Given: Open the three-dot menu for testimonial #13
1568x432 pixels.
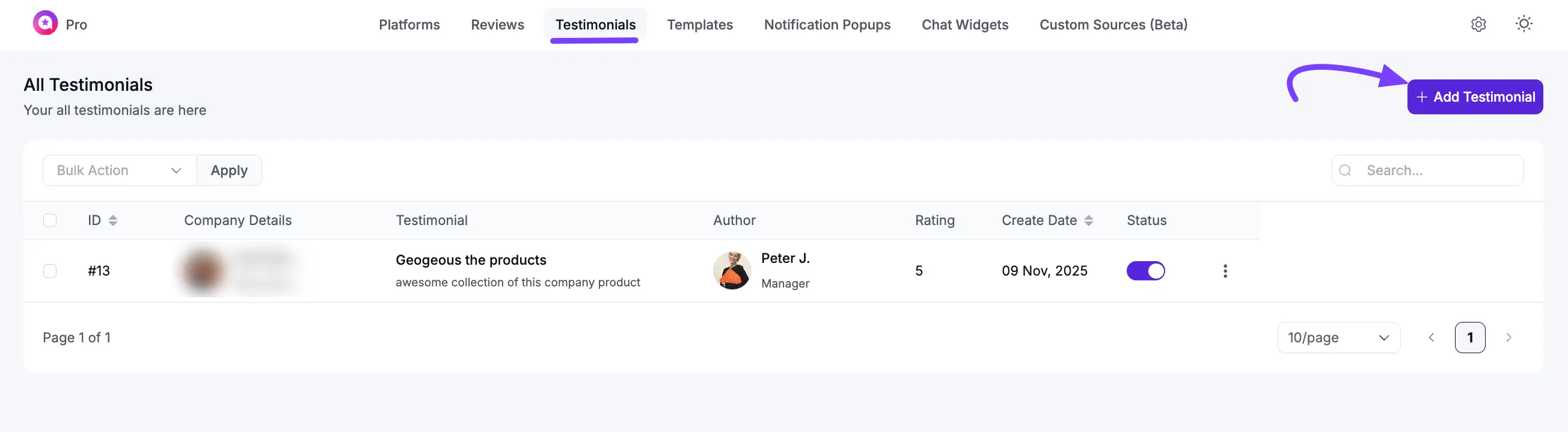Looking at the screenshot, I should (1225, 271).
